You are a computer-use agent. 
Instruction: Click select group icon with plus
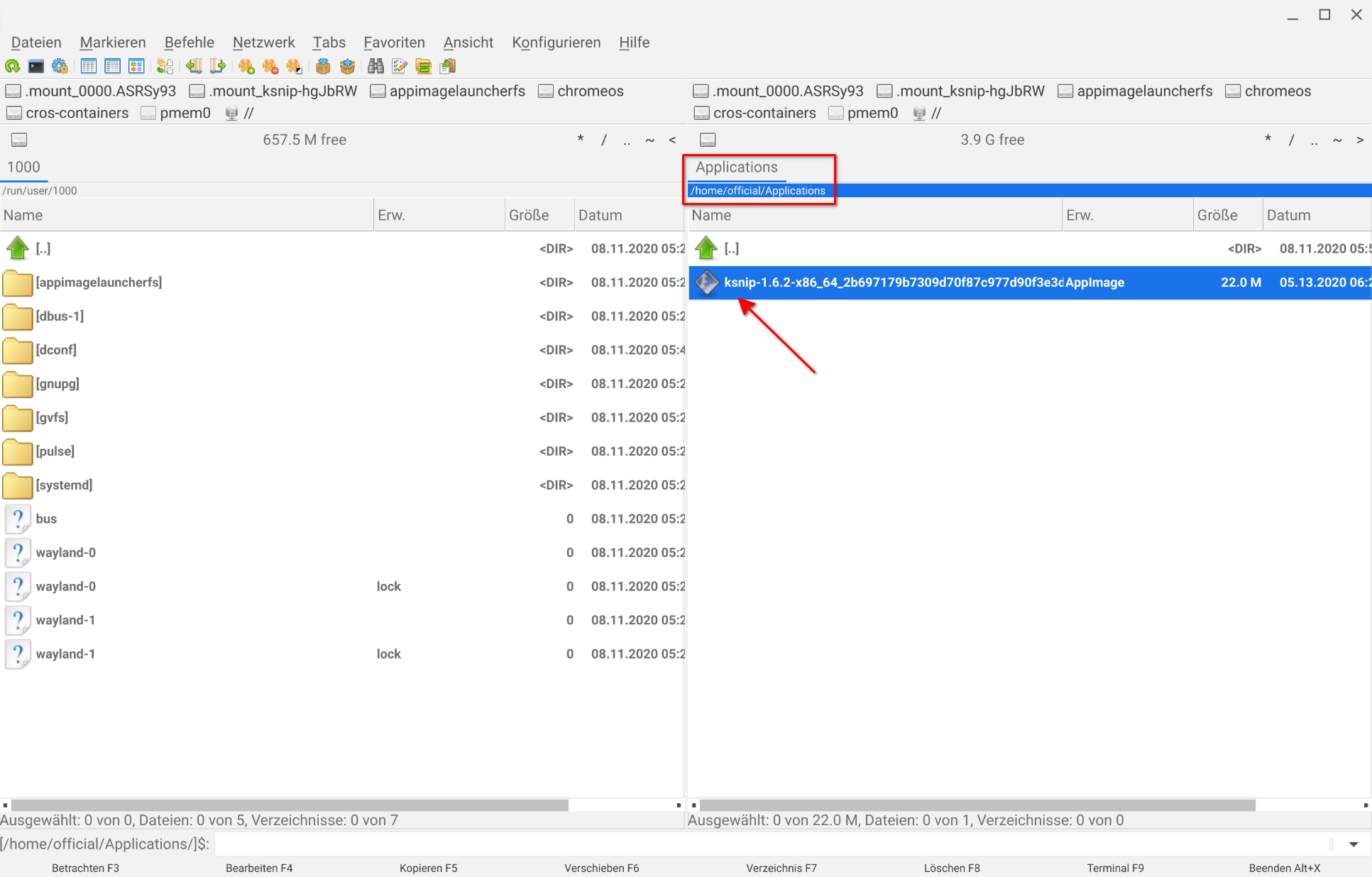pos(246,67)
